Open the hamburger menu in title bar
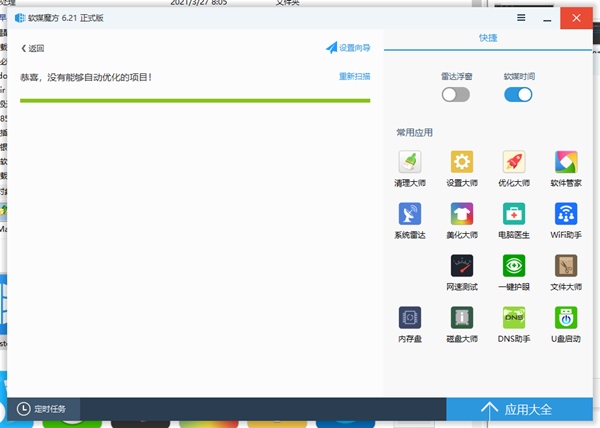The image size is (600, 428). click(521, 17)
